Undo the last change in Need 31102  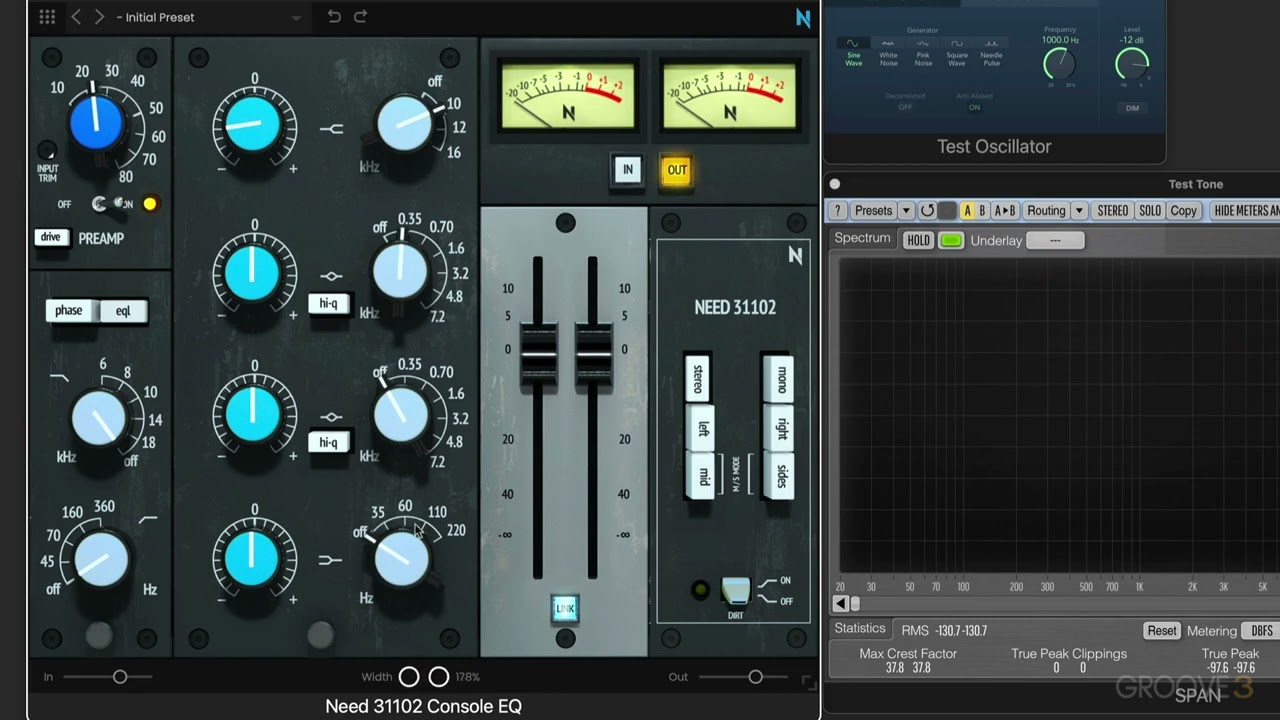(x=334, y=16)
